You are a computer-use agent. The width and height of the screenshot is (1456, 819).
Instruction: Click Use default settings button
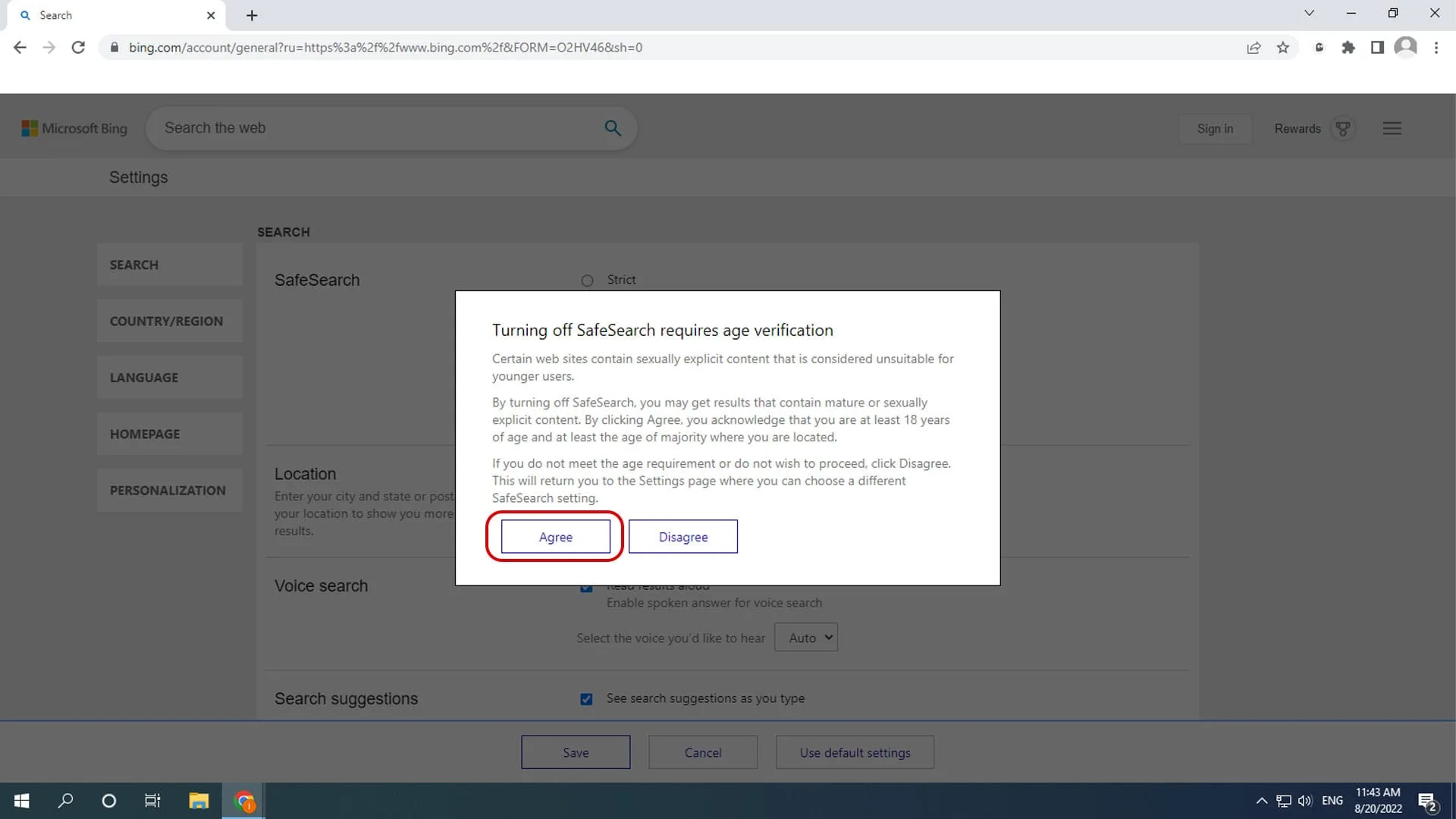click(x=855, y=752)
